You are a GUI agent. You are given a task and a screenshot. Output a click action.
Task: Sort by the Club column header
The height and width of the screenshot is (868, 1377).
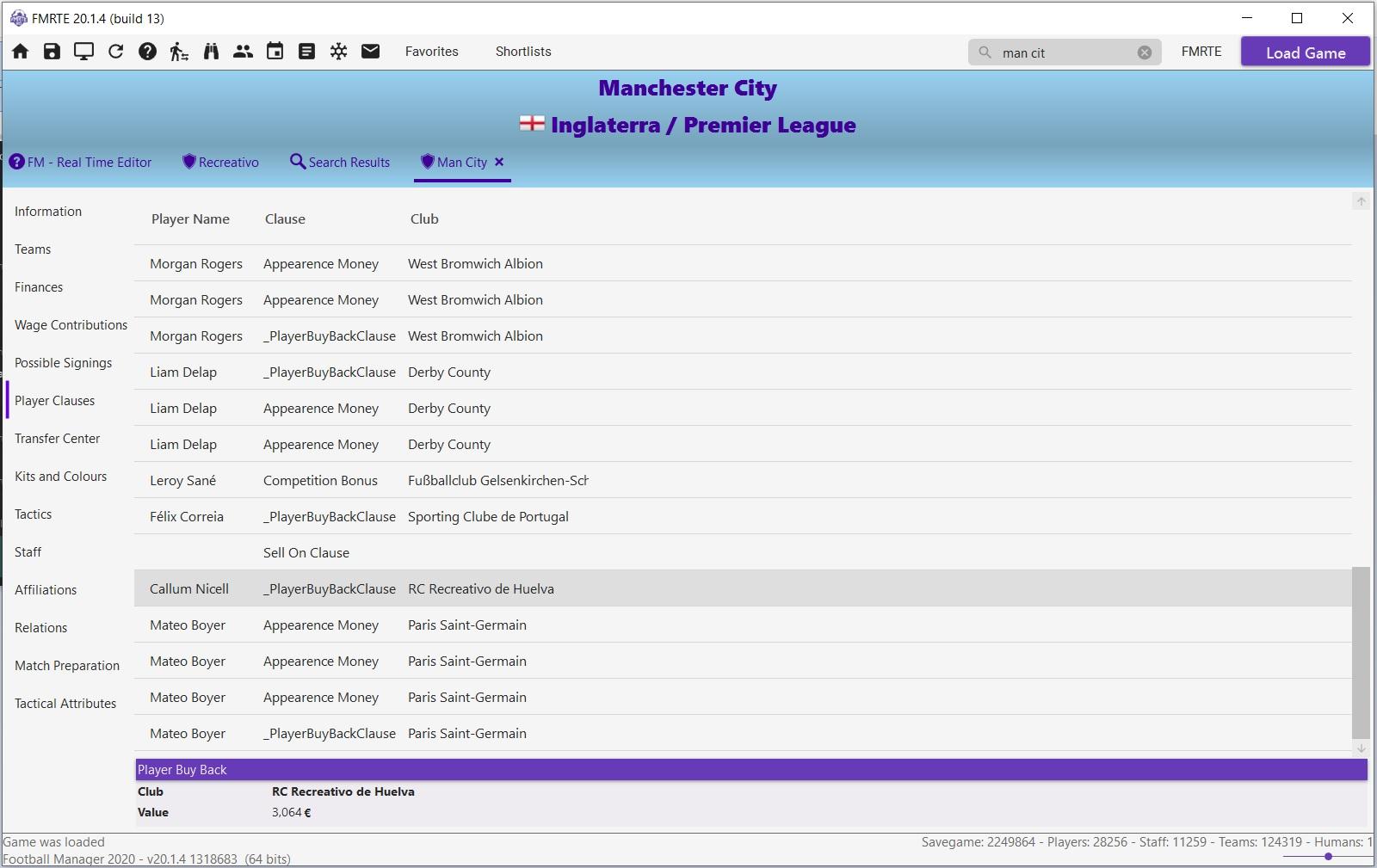424,219
